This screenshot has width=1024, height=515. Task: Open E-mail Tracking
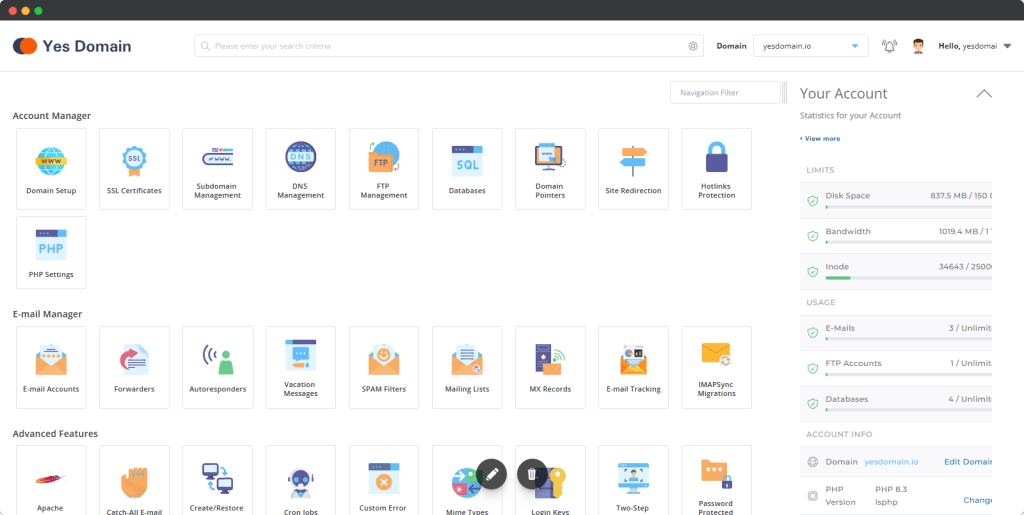[x=633, y=367]
